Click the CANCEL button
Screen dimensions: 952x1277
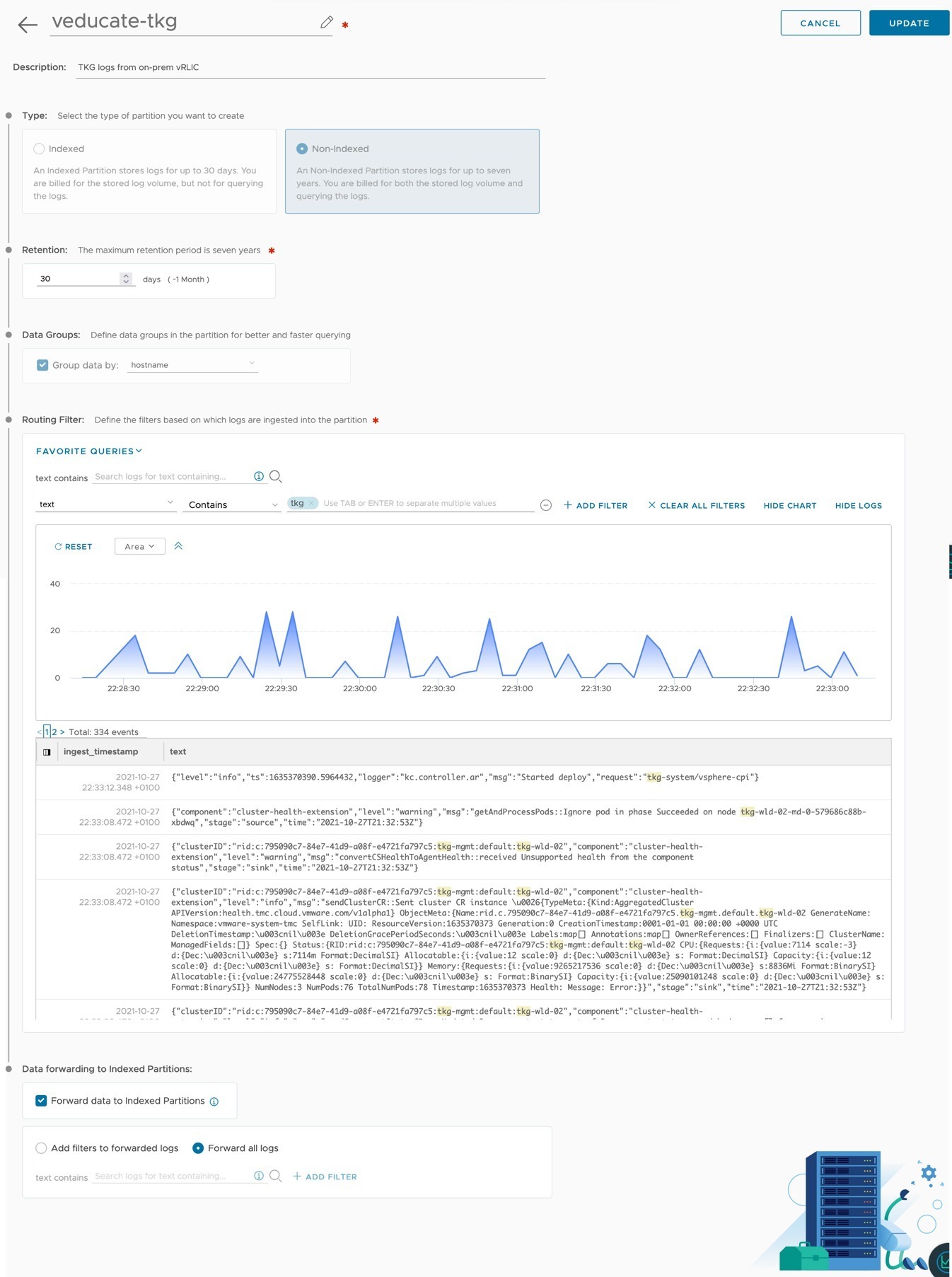820,23
